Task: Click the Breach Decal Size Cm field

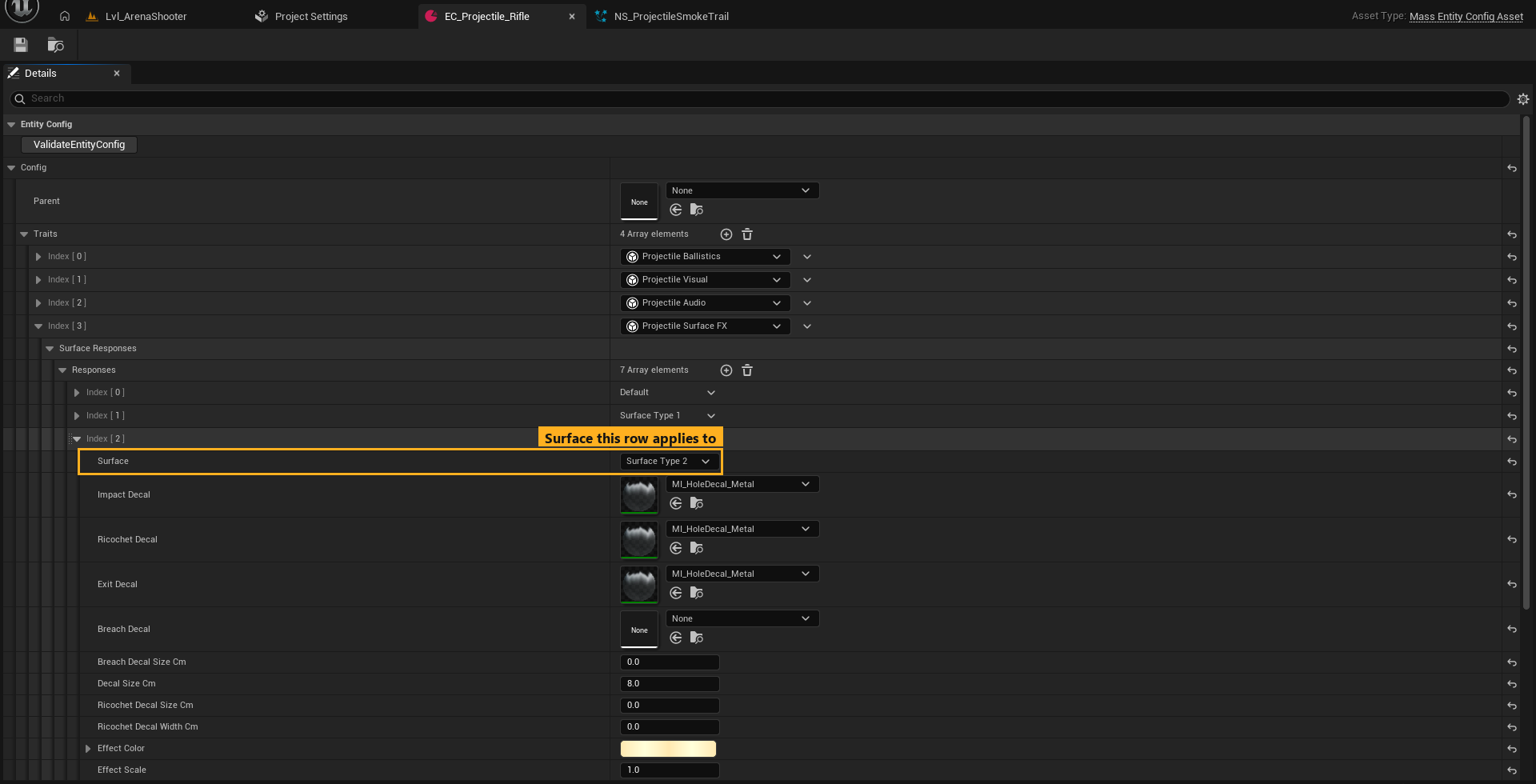Action: 670,662
